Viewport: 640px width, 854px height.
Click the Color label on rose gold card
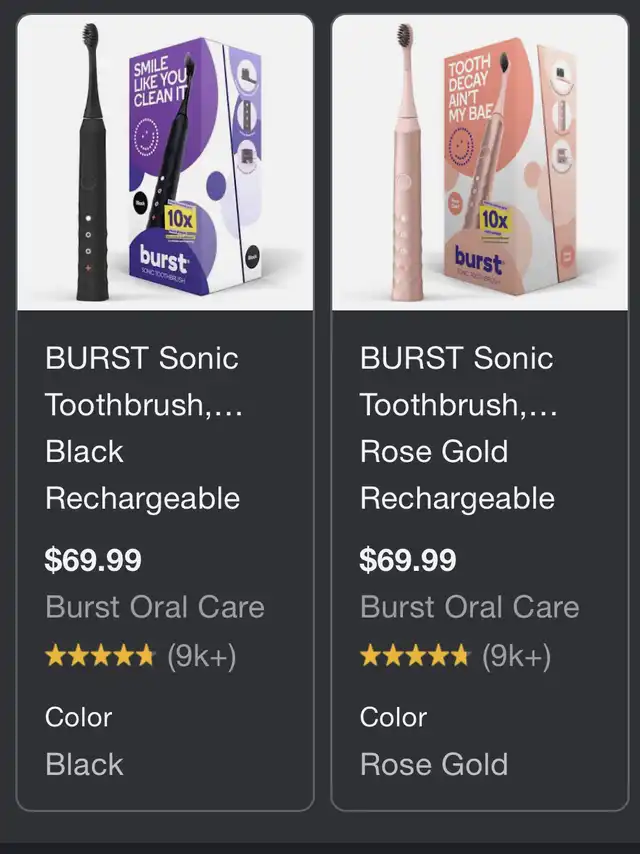point(393,717)
